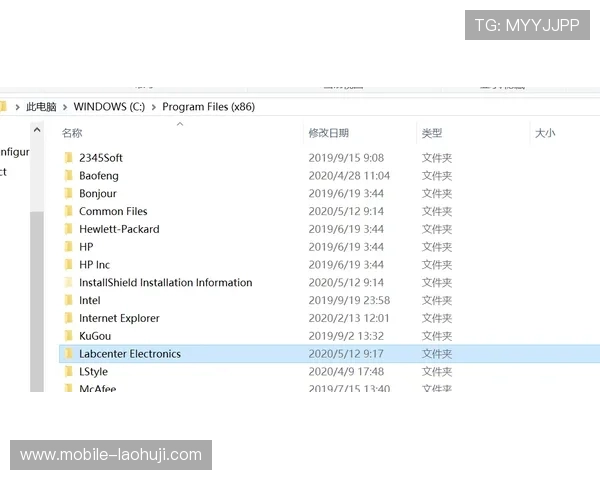600x480 pixels.
Task: Click the Intel folder icon
Action: pyautogui.click(x=68, y=300)
